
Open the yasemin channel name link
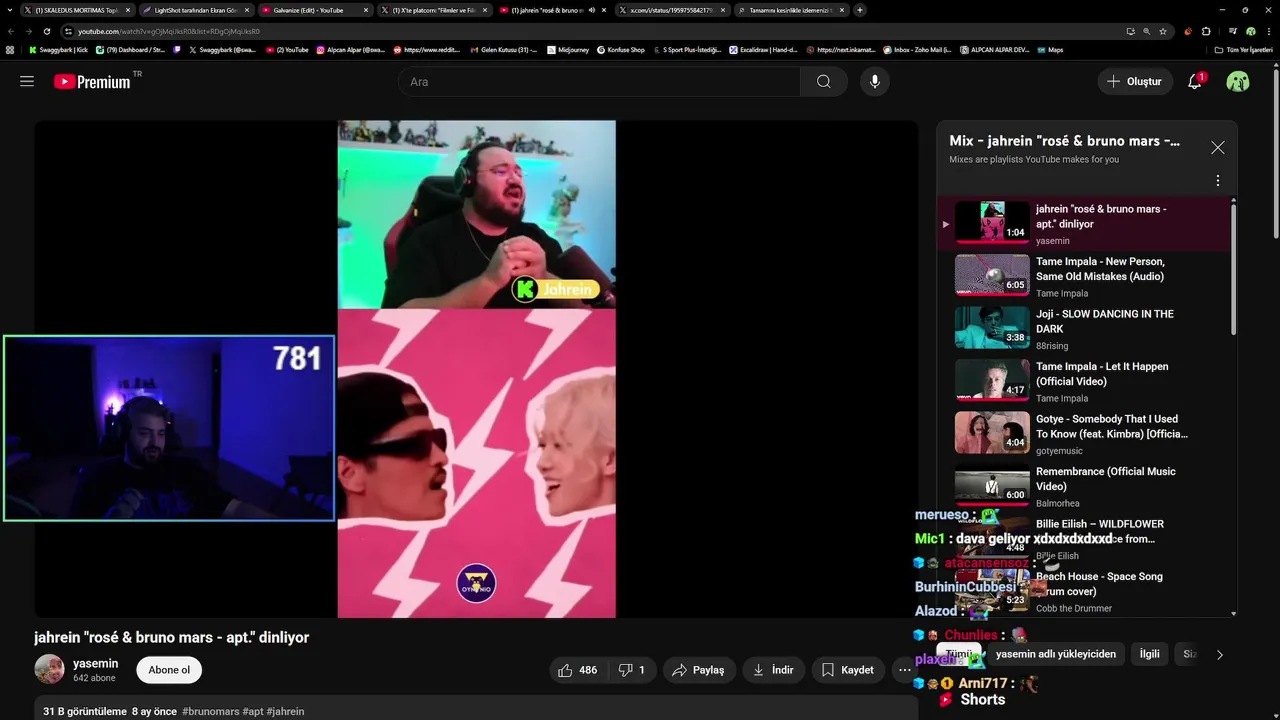pyautogui.click(x=96, y=663)
